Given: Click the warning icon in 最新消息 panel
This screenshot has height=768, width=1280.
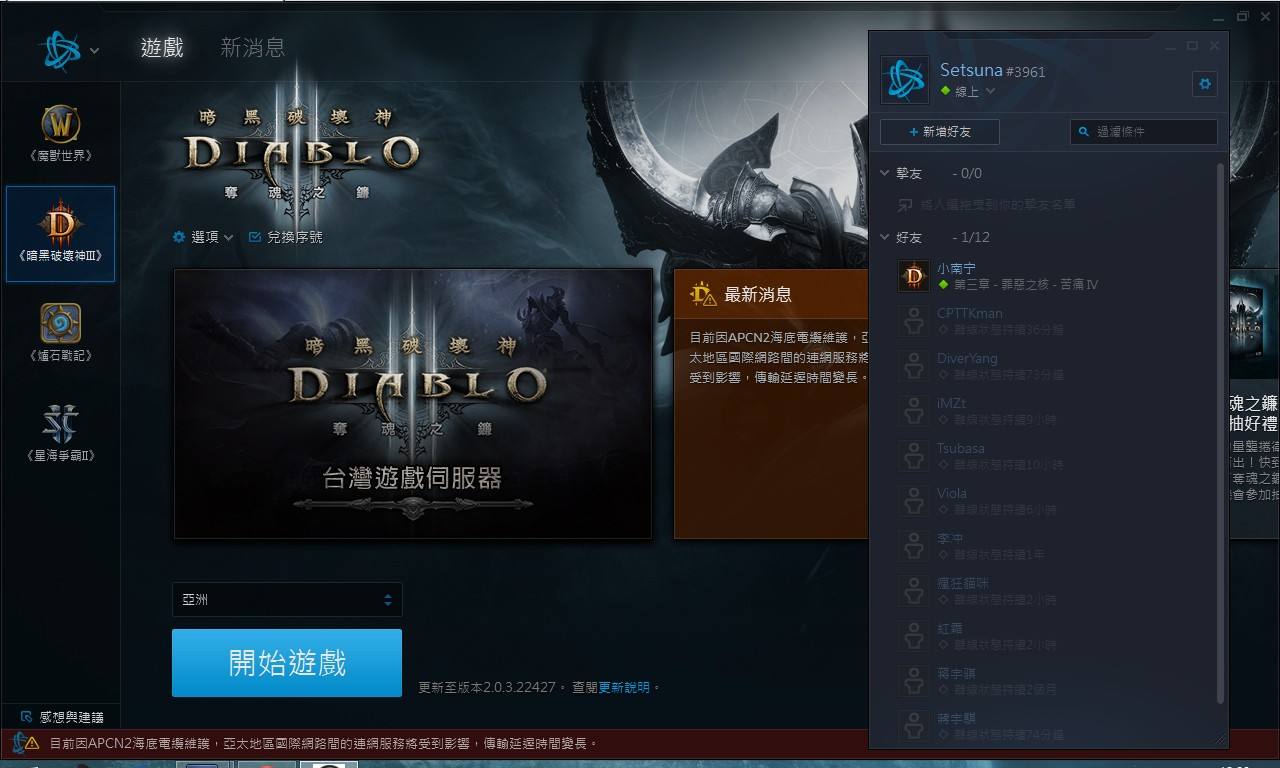Looking at the screenshot, I should [x=703, y=294].
